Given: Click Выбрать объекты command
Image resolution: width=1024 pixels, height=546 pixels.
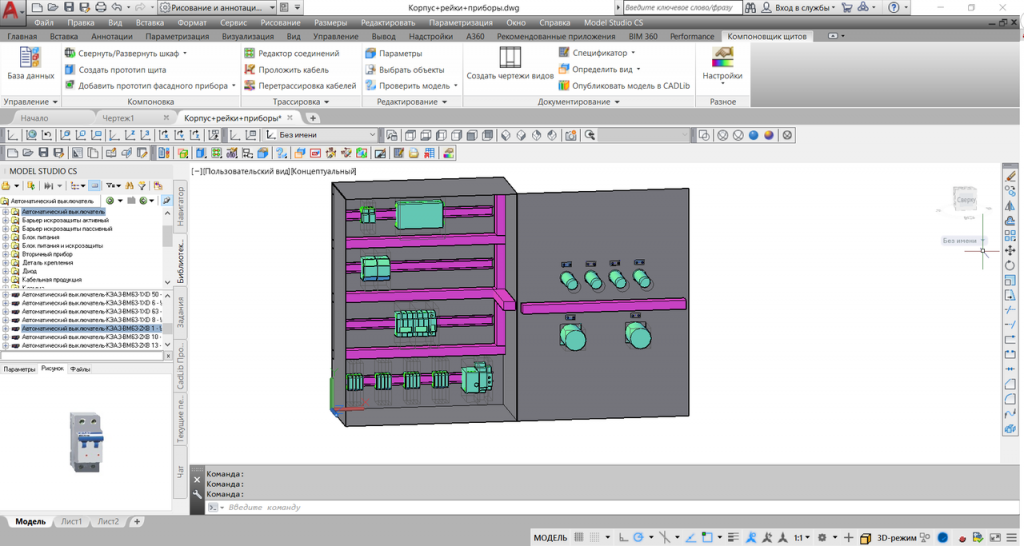Looking at the screenshot, I should coord(405,69).
